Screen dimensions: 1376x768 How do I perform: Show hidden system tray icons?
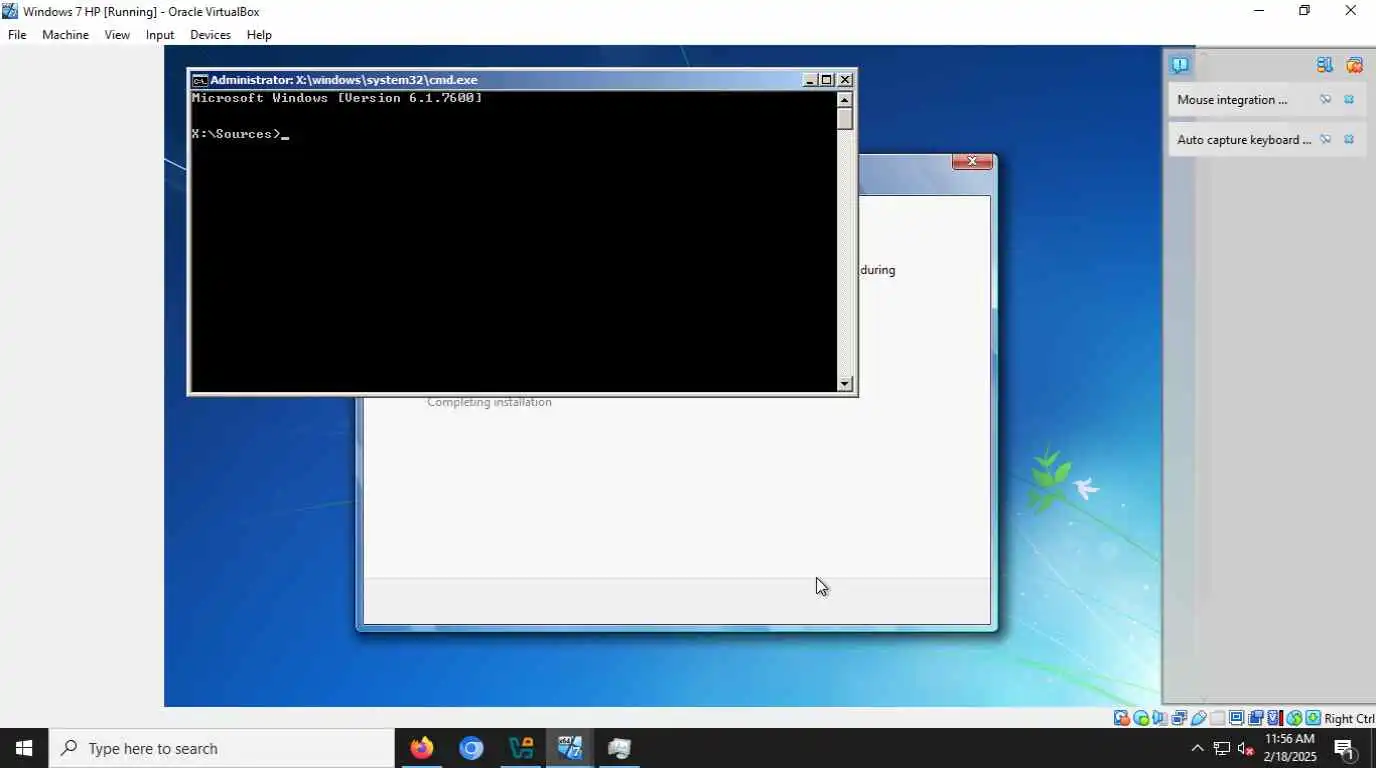pos(1197,748)
